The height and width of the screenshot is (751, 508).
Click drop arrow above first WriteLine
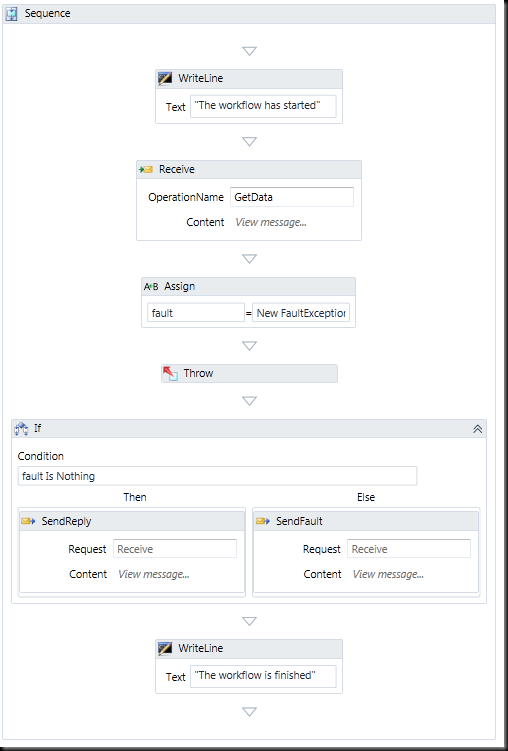[x=249, y=51]
